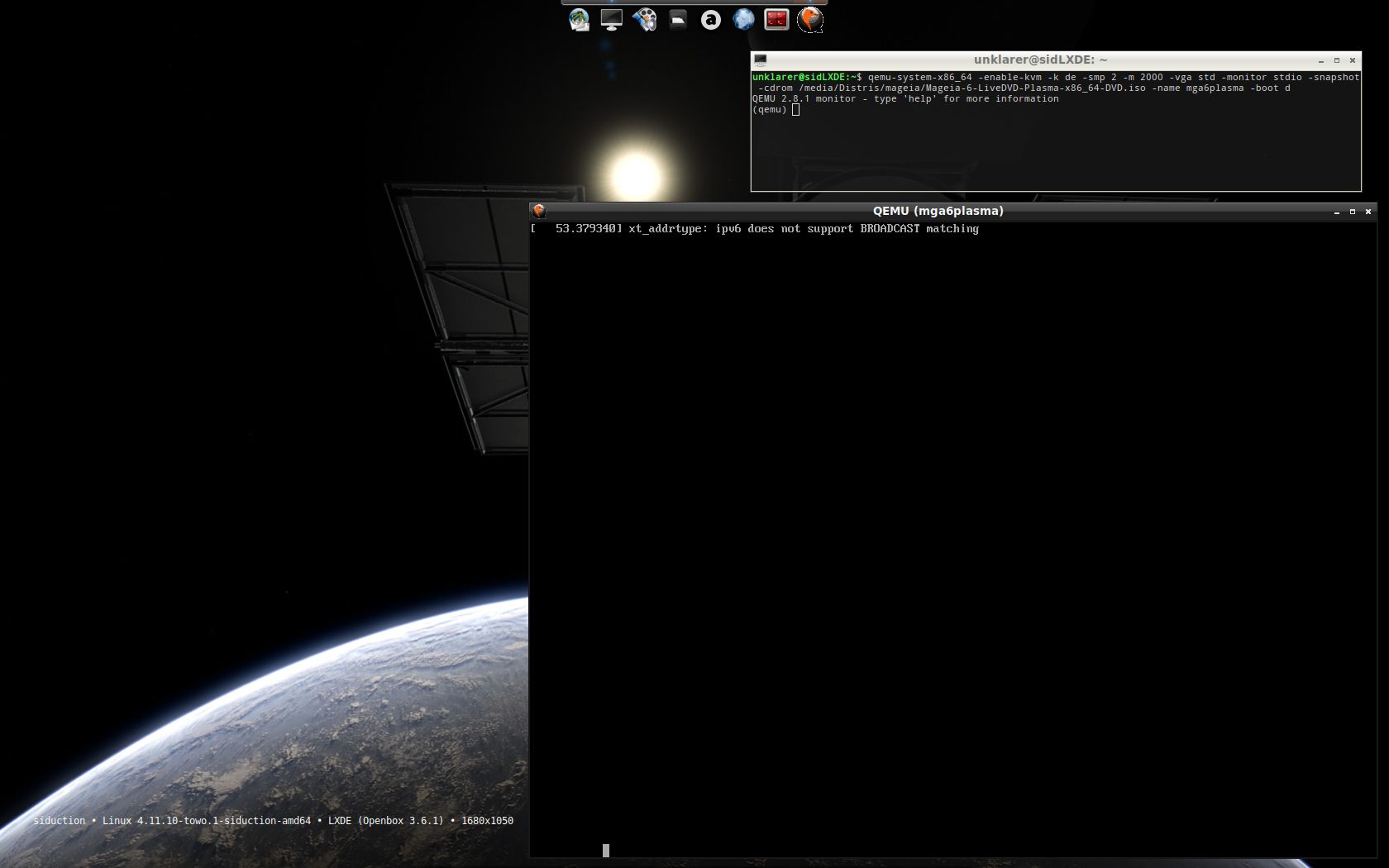Launch the monitor display icon in dock

tap(612, 20)
